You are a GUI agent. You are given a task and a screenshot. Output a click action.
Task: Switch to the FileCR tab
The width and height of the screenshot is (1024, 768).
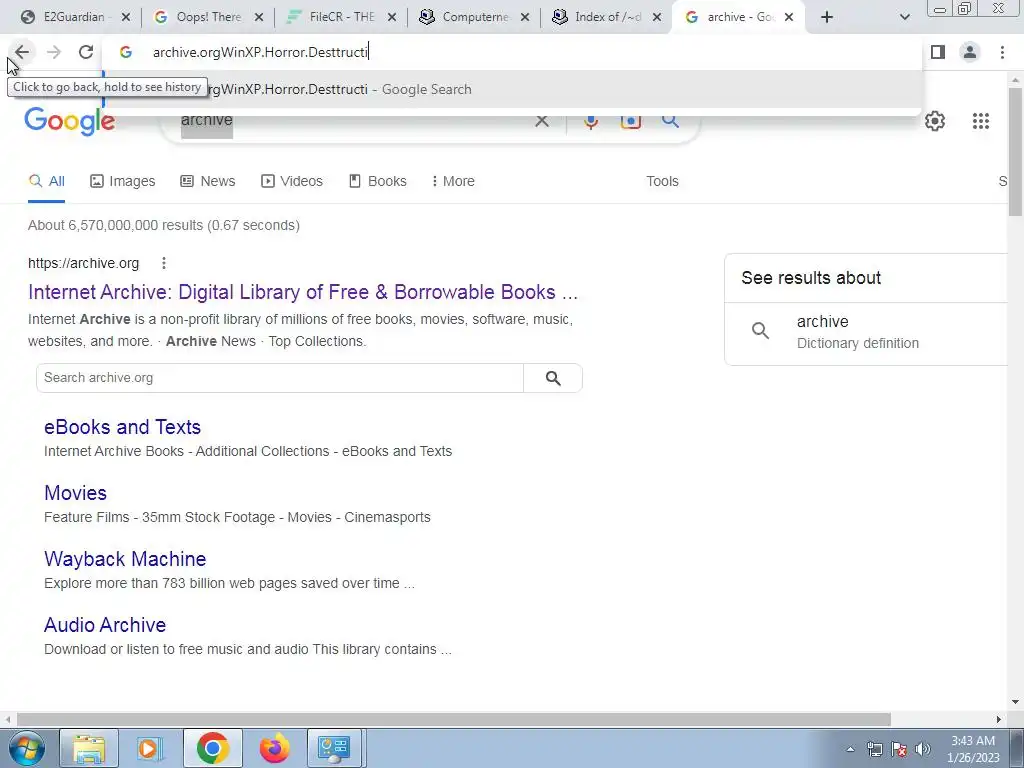click(341, 17)
